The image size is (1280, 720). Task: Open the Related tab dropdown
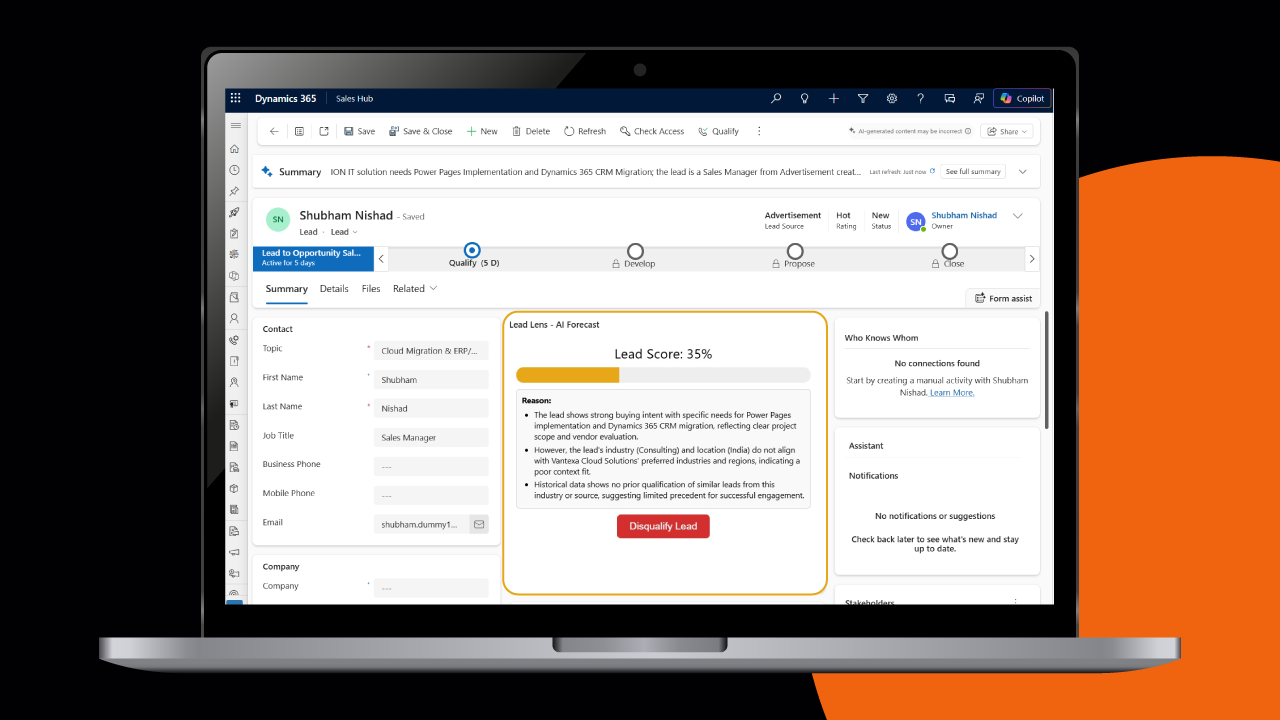point(415,289)
